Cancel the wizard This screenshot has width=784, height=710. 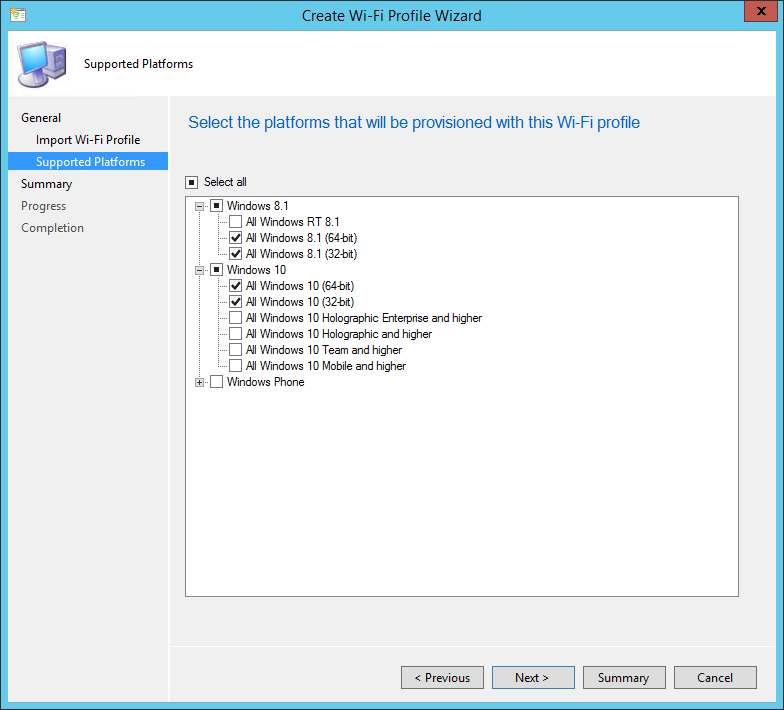pos(716,678)
